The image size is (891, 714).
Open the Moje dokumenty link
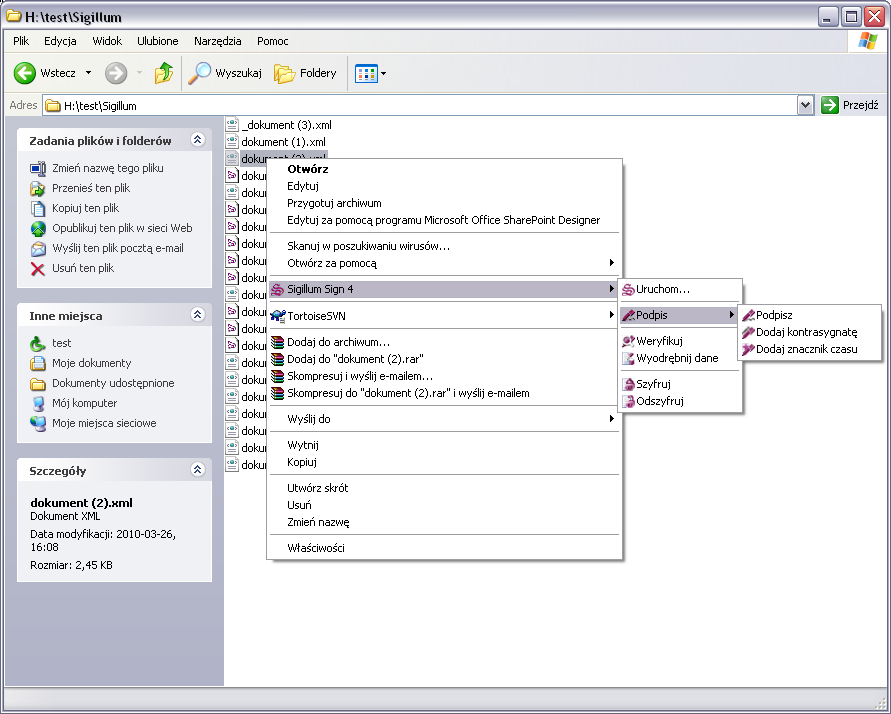(91, 363)
